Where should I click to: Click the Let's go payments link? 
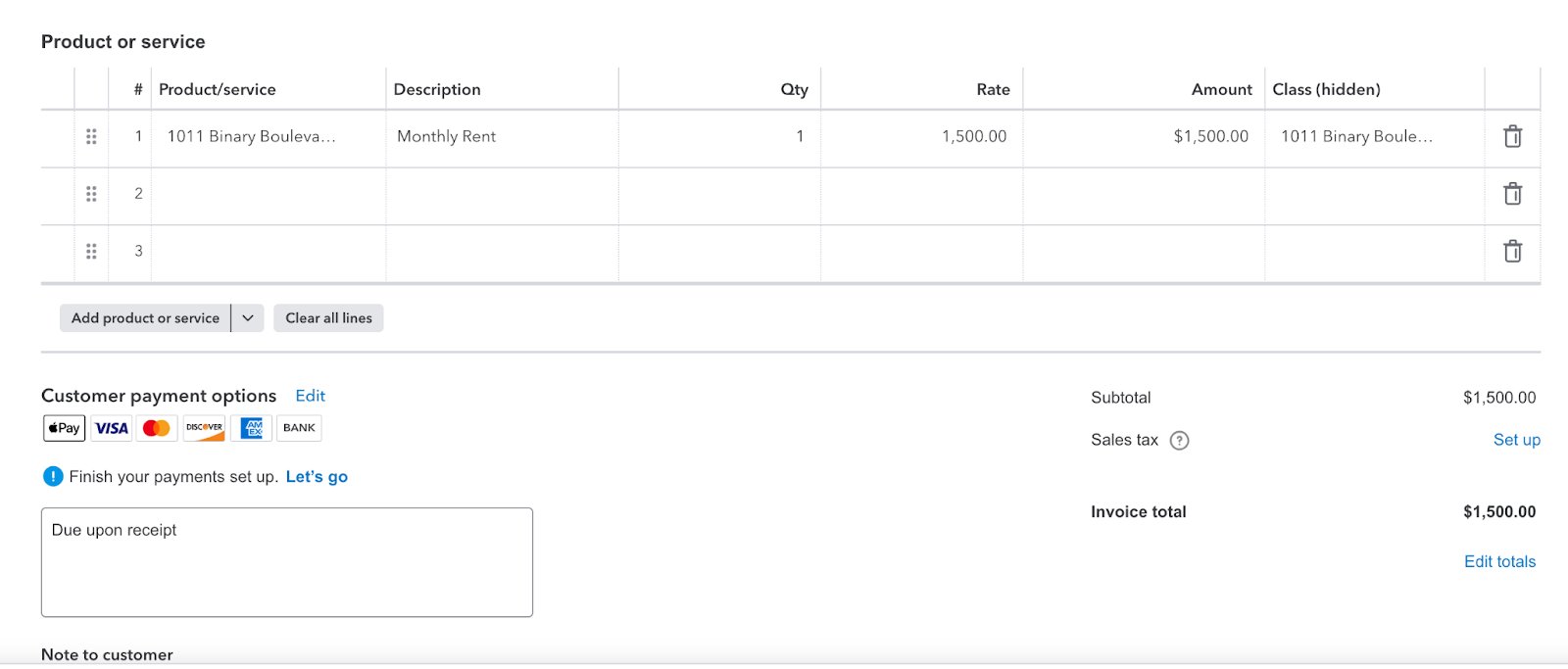click(x=317, y=477)
